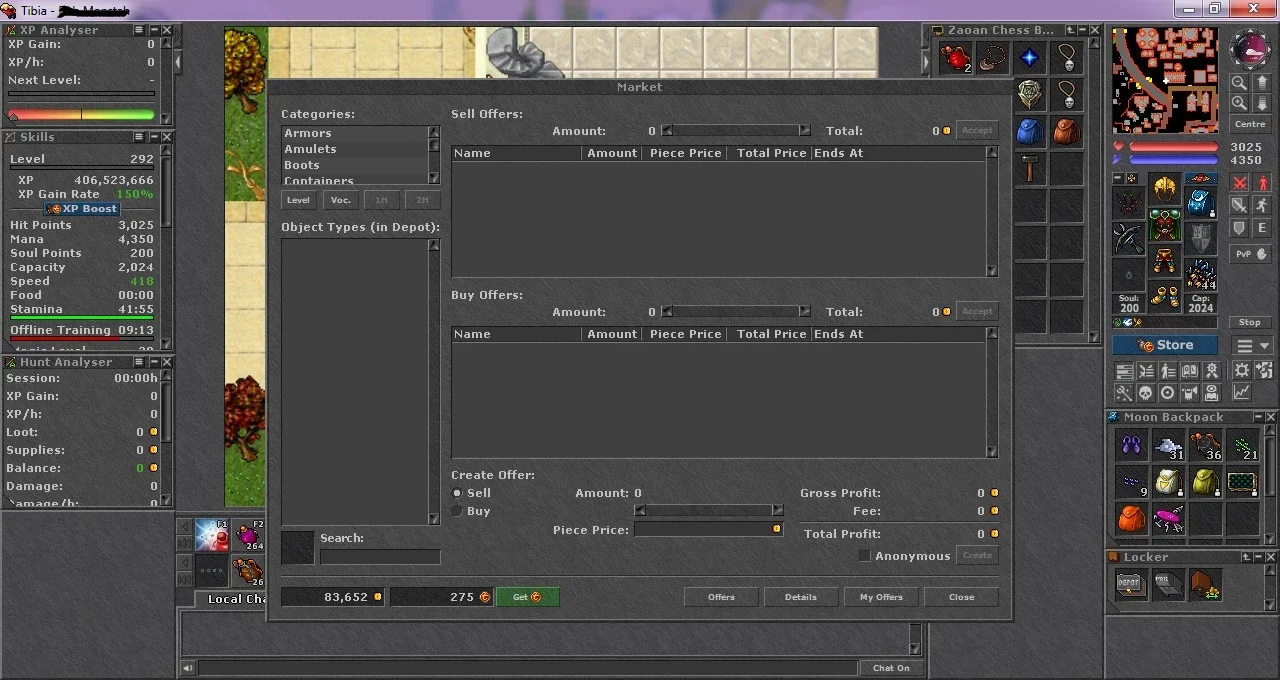The image size is (1280, 680).
Task: Open the Offers view
Action: 721,597
